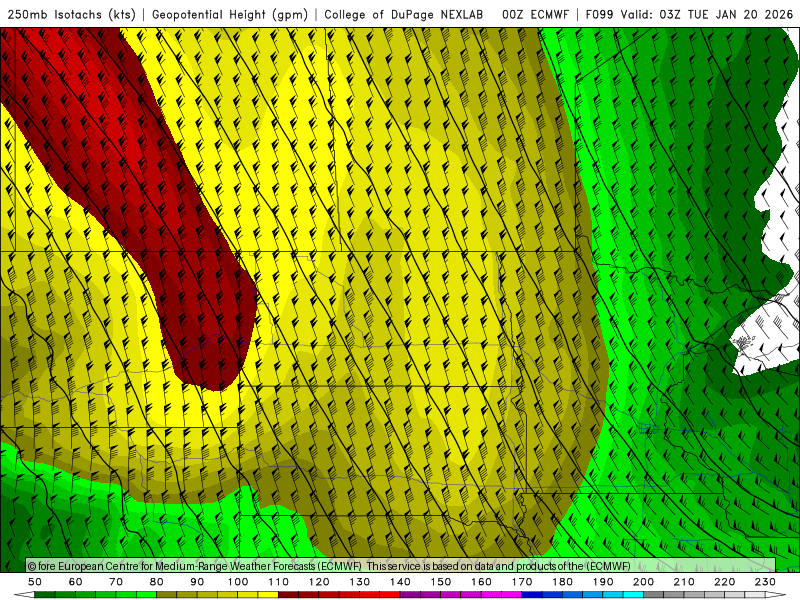
Task: Click the 'F099' forecast hour label
Action: 599,15
